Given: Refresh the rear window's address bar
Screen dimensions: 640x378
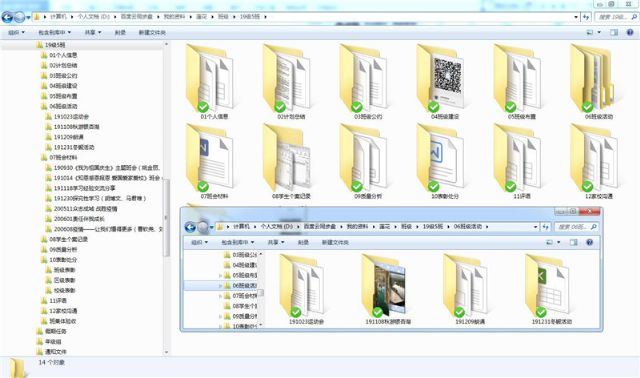Looking at the screenshot, I should (x=586, y=17).
